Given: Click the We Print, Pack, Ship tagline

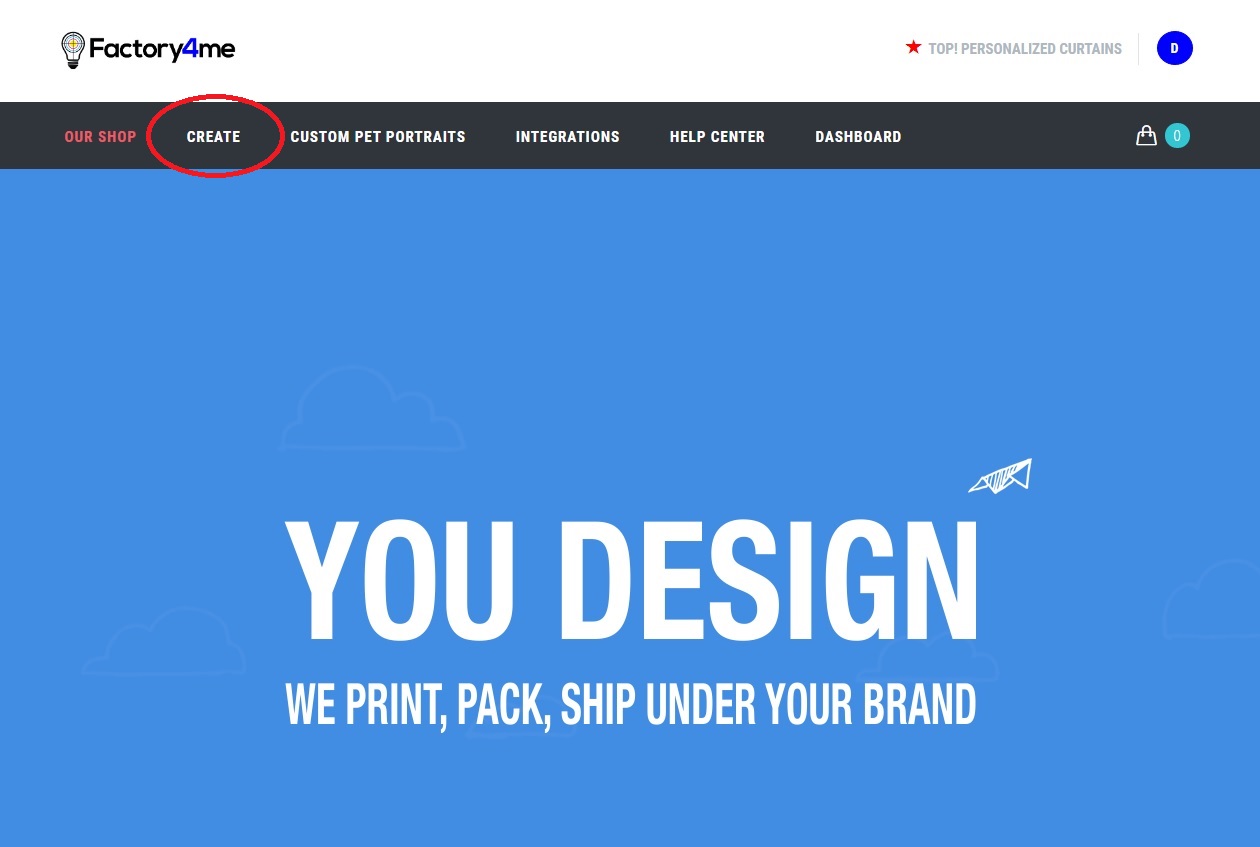Looking at the screenshot, I should tap(631, 704).
